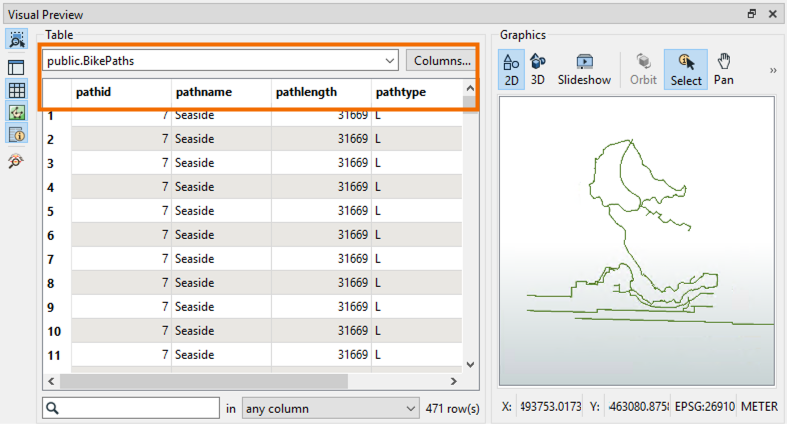Select row number 5 header
This screenshot has height=424, width=787.
(x=57, y=211)
